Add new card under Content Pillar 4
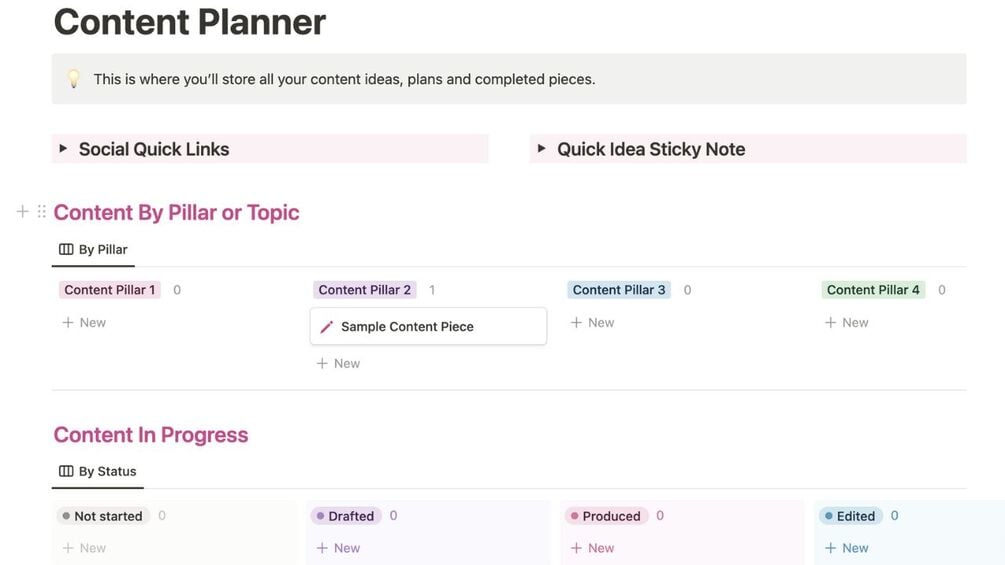 click(846, 322)
